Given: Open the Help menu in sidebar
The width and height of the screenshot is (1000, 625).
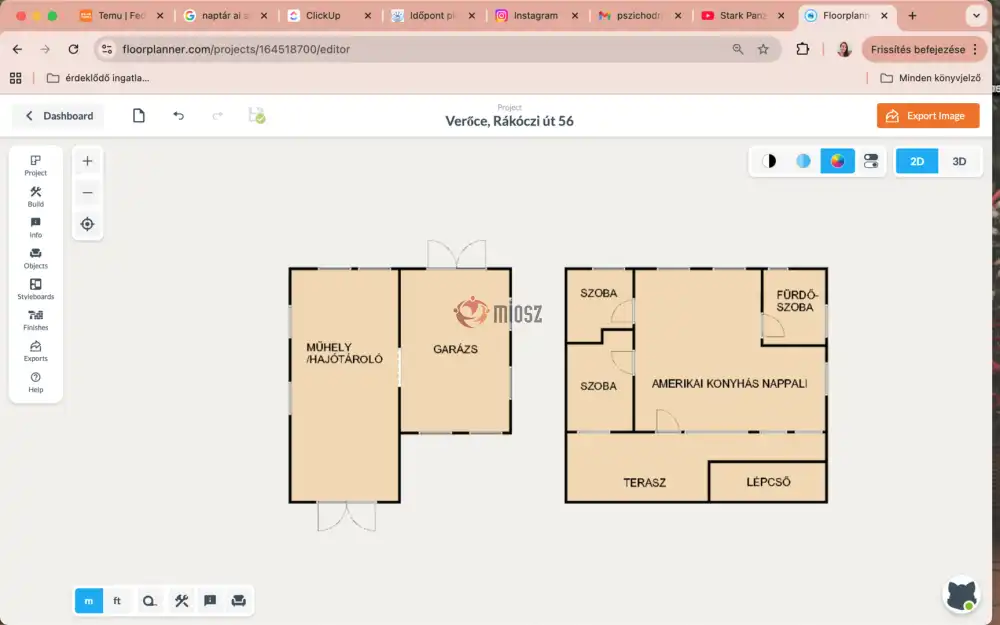Looking at the screenshot, I should [x=36, y=382].
